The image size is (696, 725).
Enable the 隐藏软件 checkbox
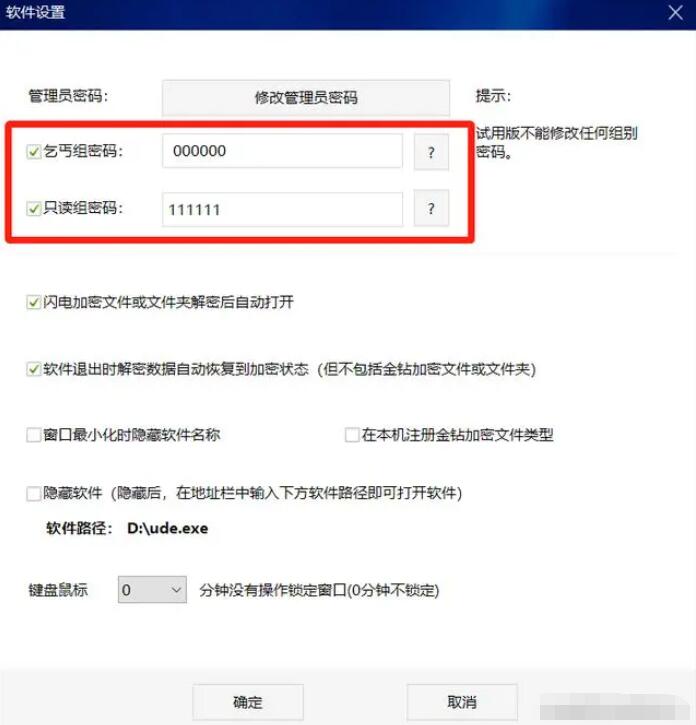click(x=33, y=493)
